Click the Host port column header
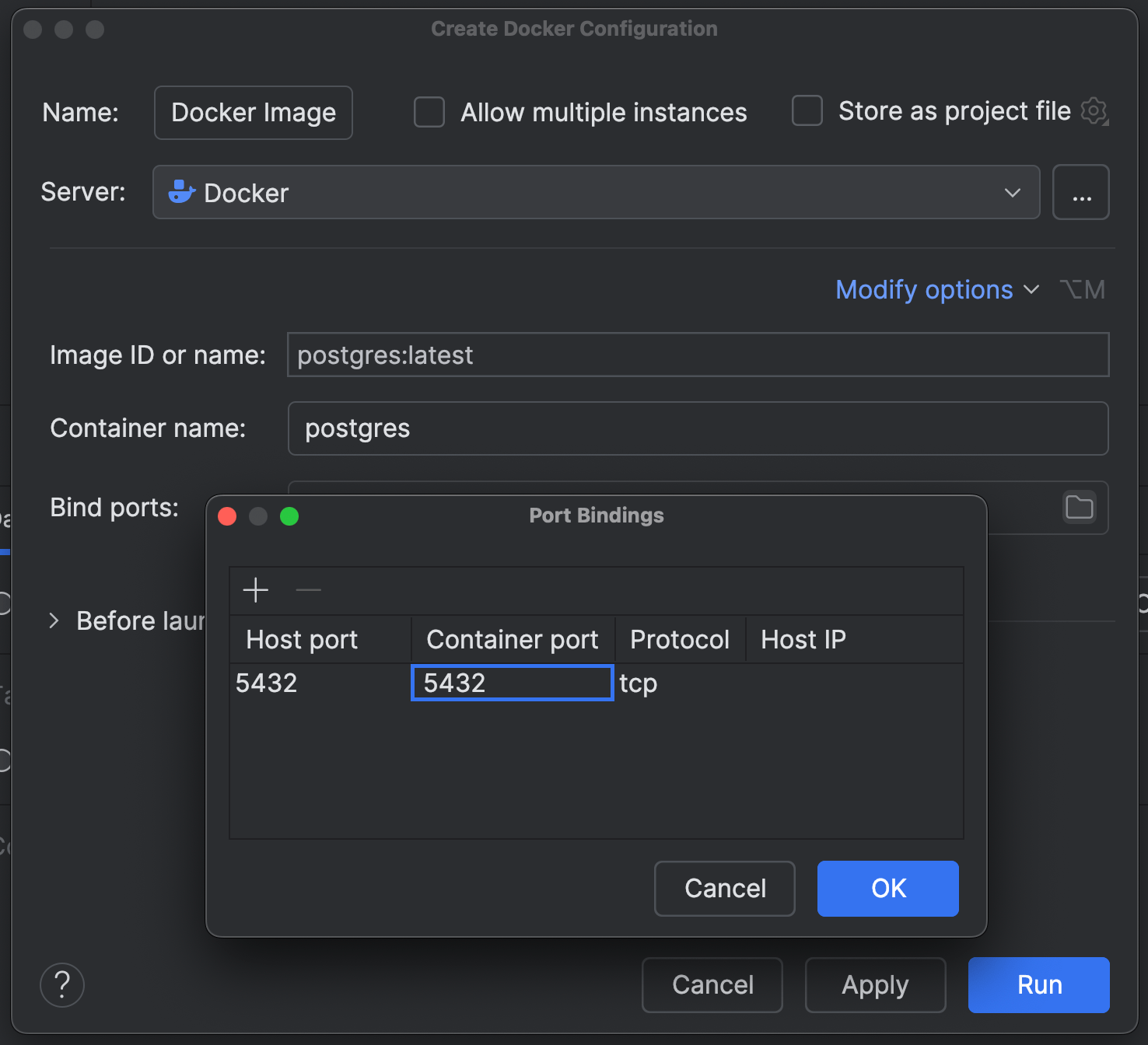The width and height of the screenshot is (1148, 1045). pos(303,639)
